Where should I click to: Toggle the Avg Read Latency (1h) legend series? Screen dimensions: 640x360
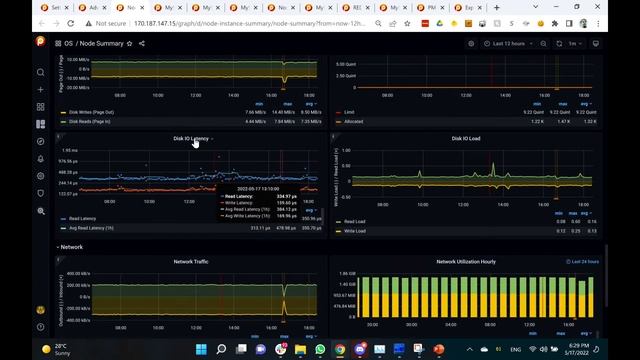point(91,228)
